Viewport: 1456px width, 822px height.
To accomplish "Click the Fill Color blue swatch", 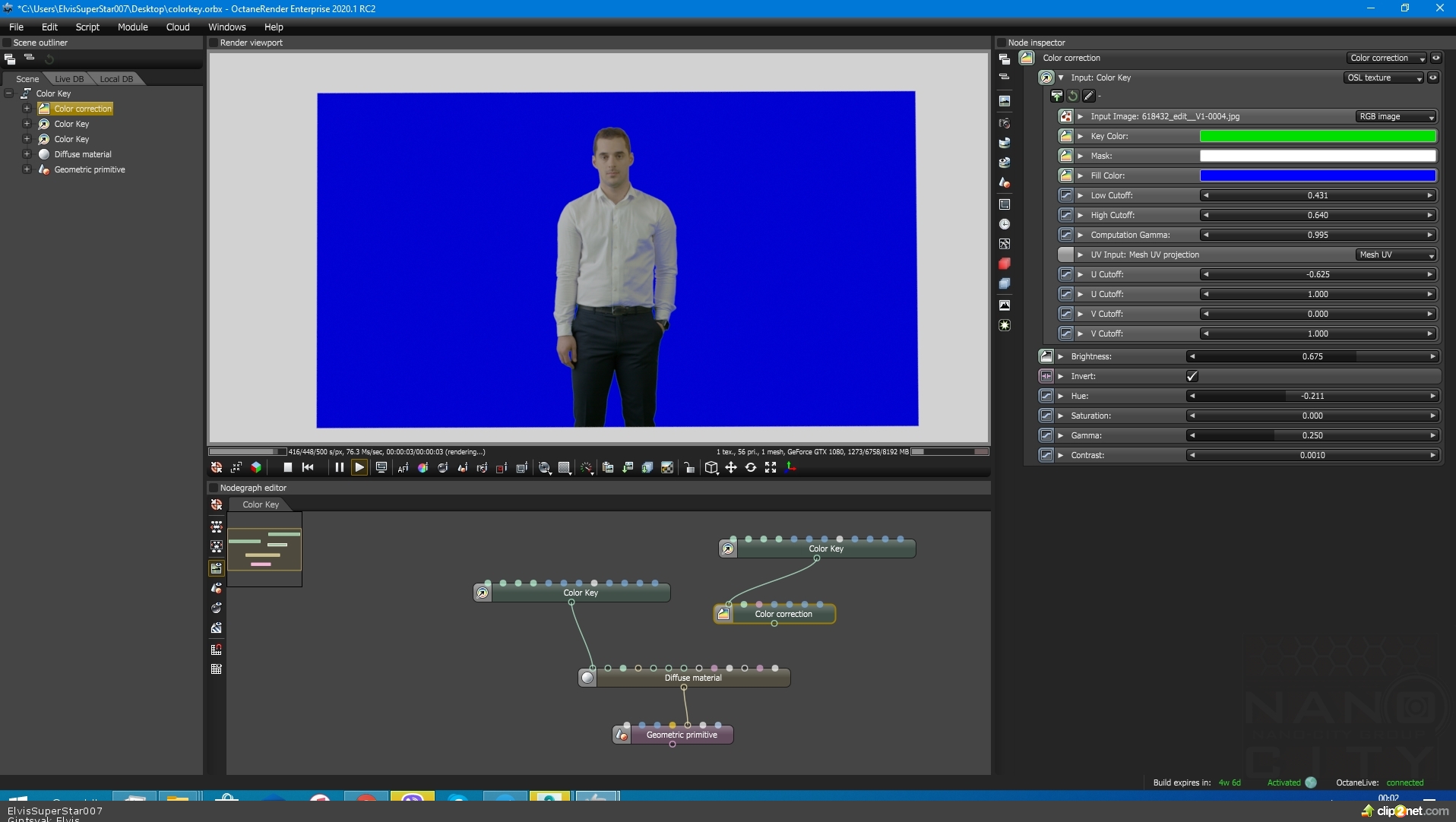I will [x=1318, y=175].
